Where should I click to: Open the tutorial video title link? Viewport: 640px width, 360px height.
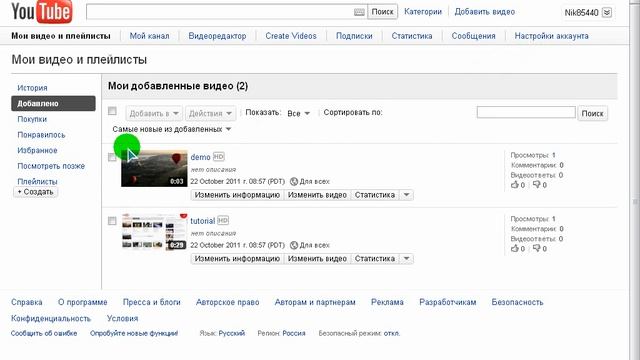click(x=202, y=221)
